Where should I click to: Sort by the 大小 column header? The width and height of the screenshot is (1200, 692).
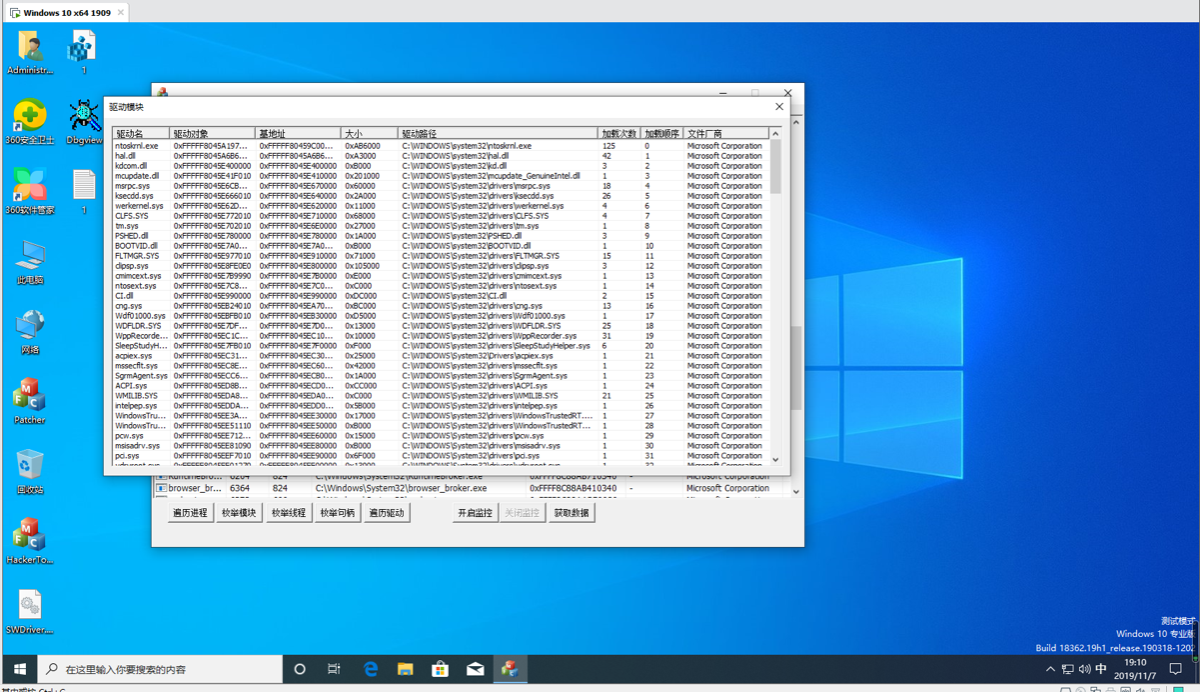(370, 133)
